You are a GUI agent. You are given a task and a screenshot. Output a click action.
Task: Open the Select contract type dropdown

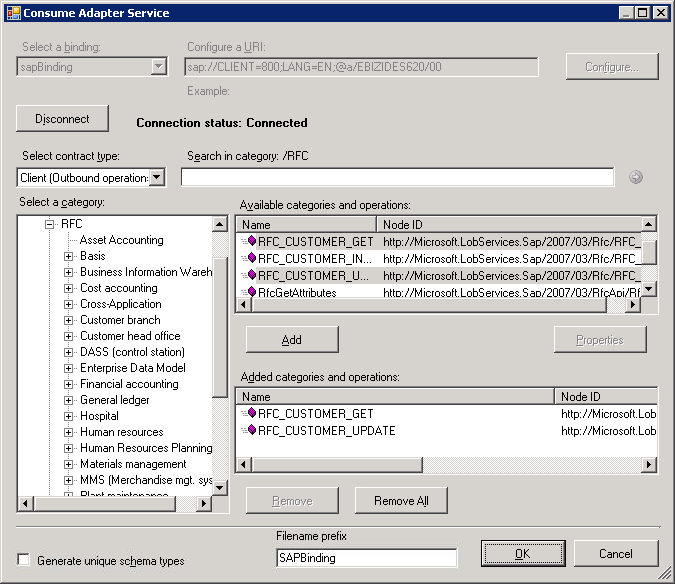157,177
